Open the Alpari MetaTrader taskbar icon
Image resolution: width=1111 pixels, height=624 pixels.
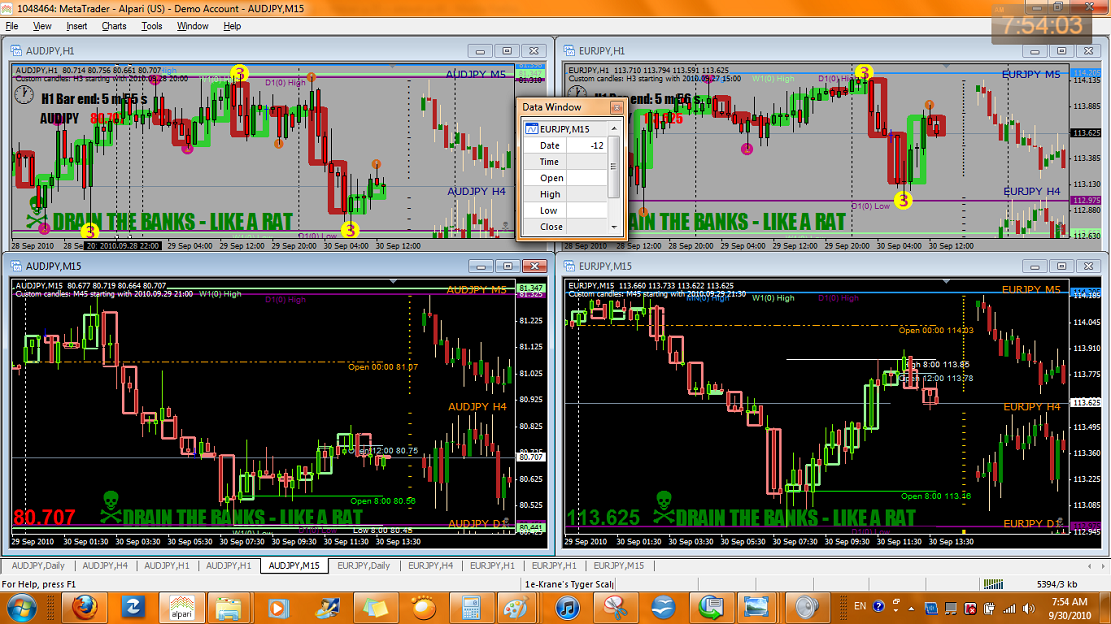pos(181,608)
